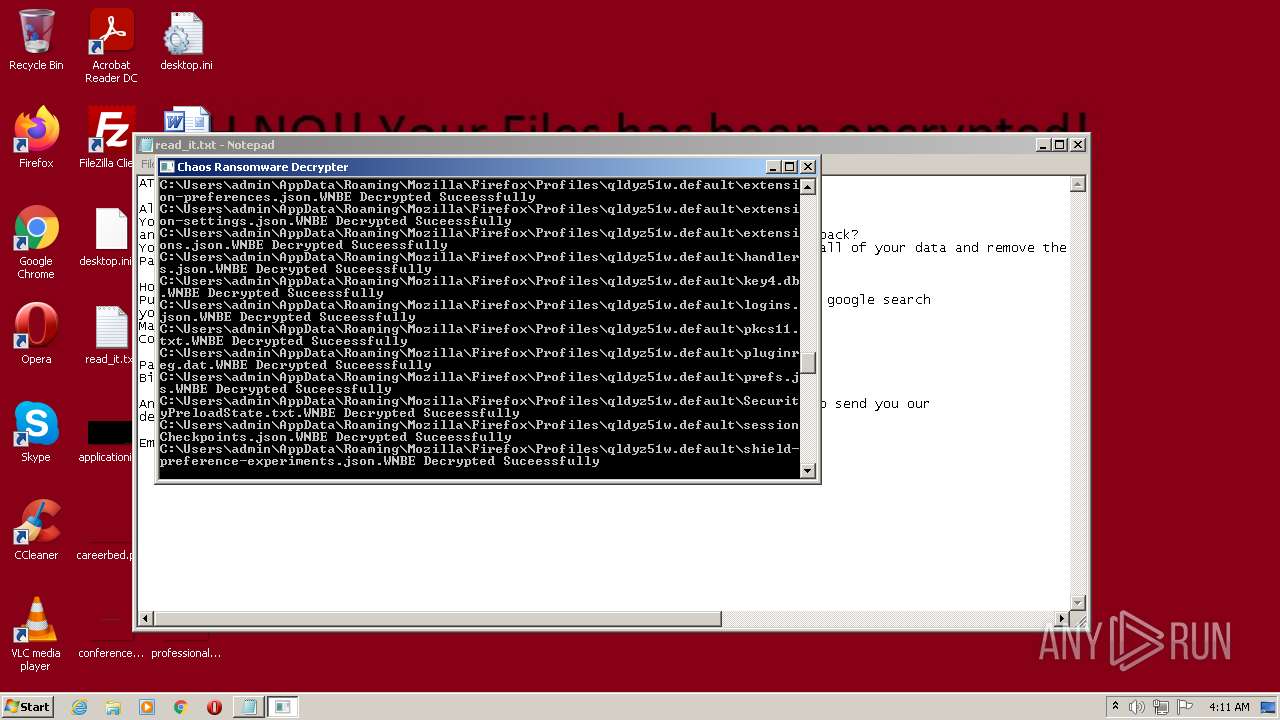Click down arrow of decrypter console scrollbar
The height and width of the screenshot is (720, 1280).
click(808, 470)
